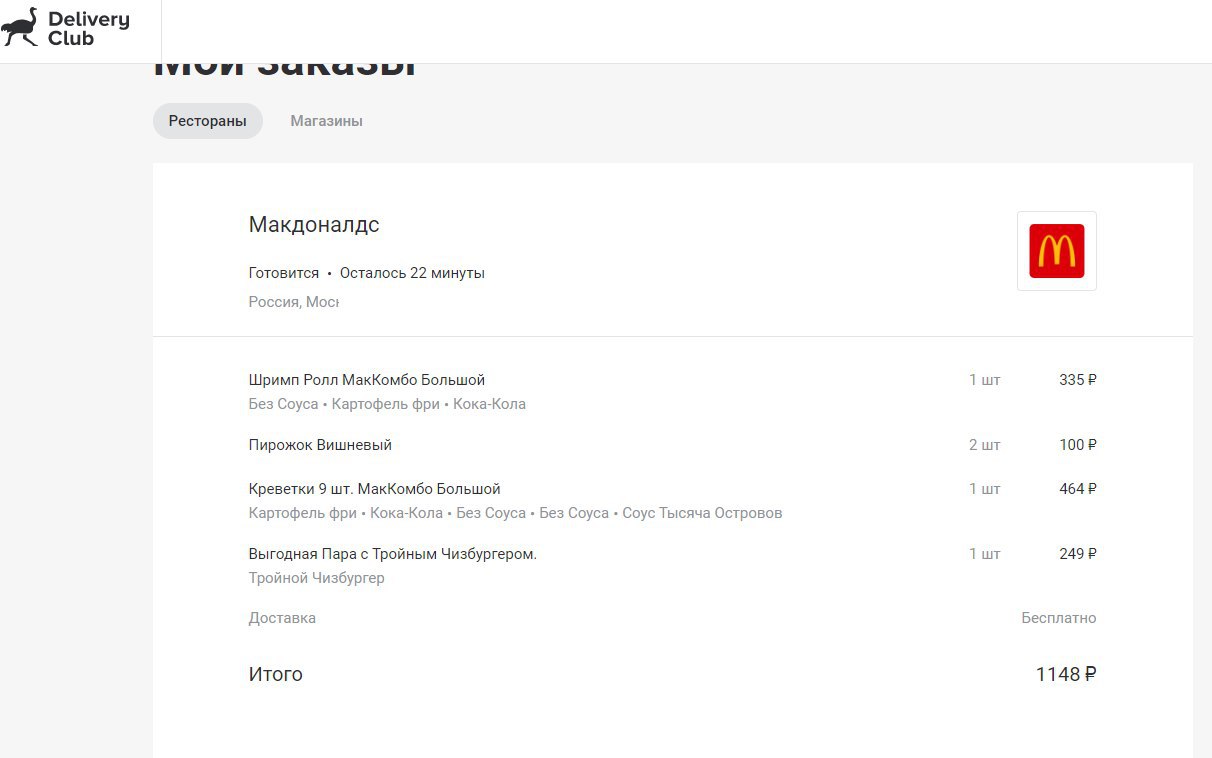Open the Макдоналдс restaurant name

tap(314, 225)
